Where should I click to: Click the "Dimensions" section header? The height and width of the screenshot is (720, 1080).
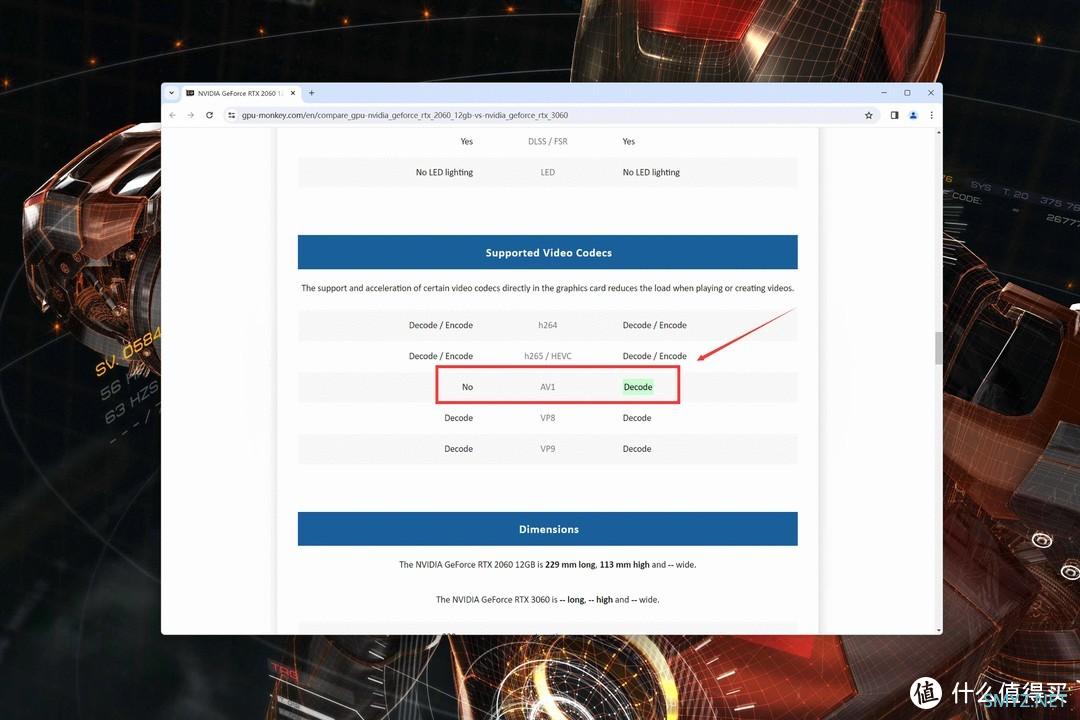coord(548,529)
